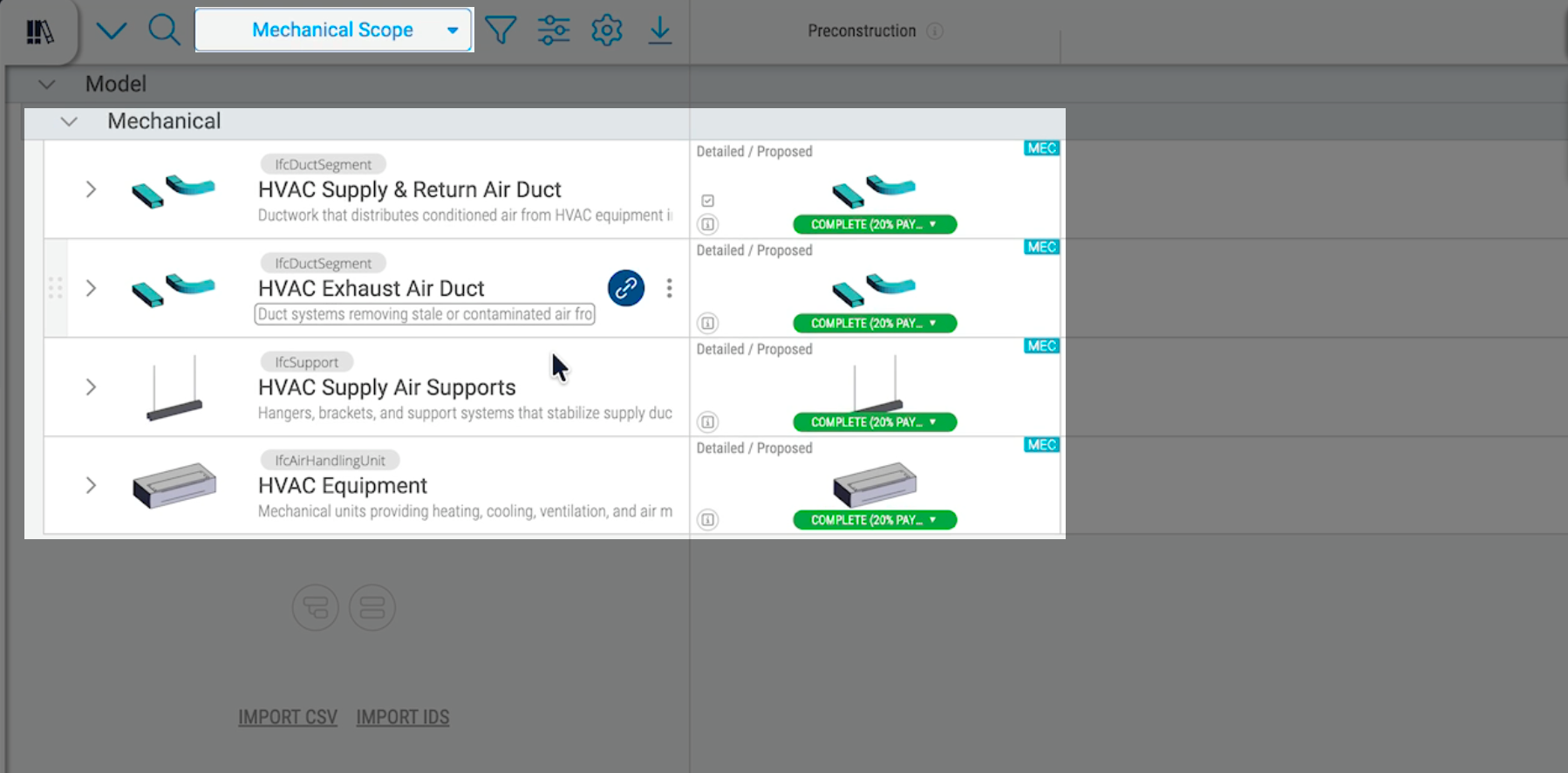Viewport: 1568px width, 773px height.
Task: Expand HVAC Exhaust Air Duct row
Action: point(91,288)
